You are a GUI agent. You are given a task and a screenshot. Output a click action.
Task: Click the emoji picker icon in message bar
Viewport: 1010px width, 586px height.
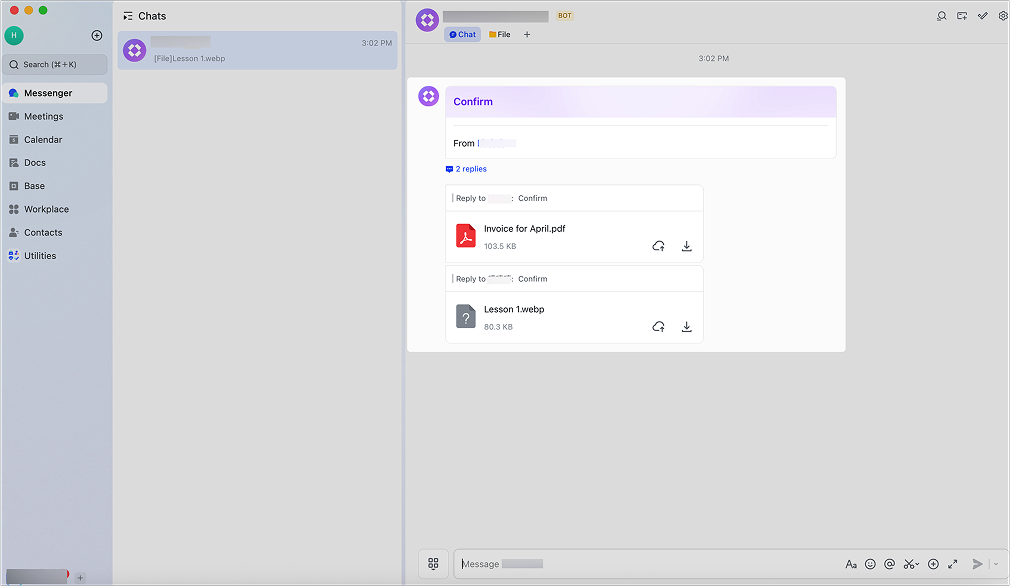click(x=870, y=564)
